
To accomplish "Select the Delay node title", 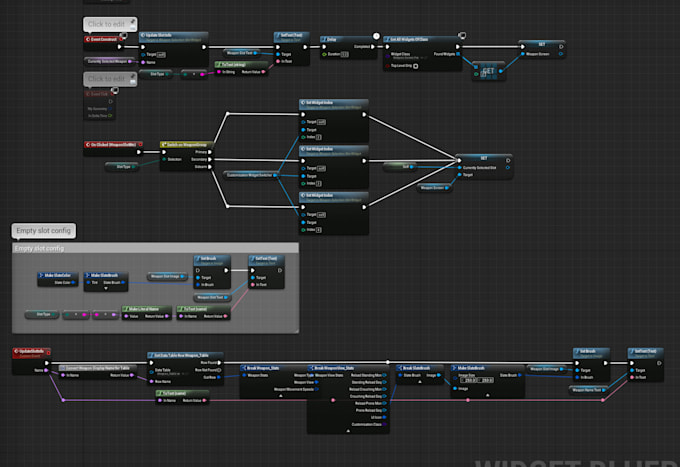I will [x=331, y=39].
